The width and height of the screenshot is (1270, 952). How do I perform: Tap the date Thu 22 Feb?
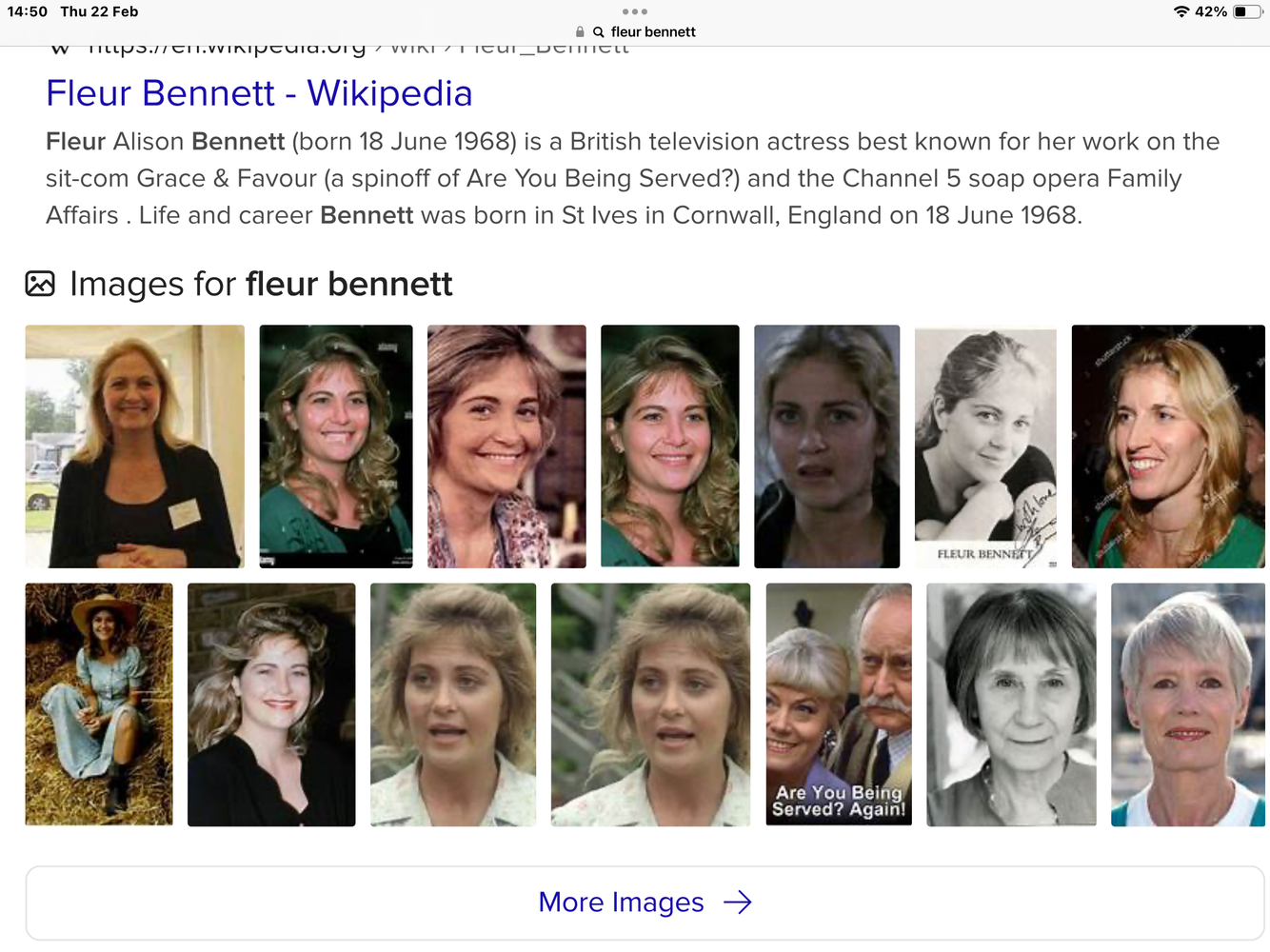pos(99,11)
